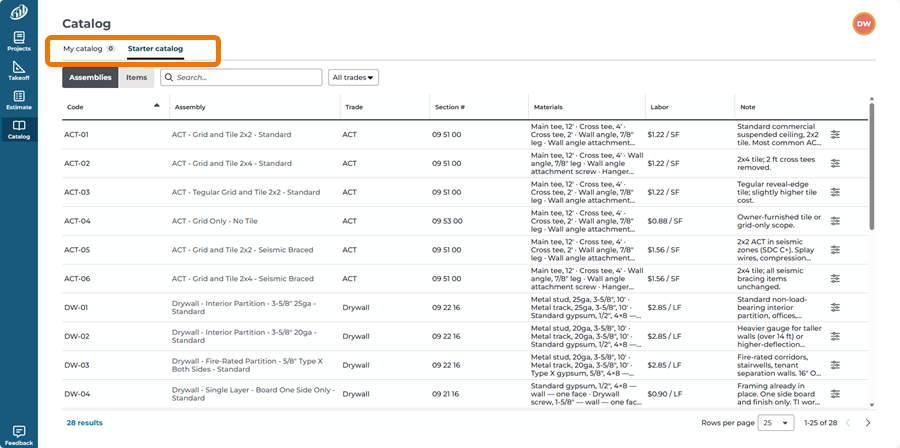Sort by the Assembly column header
900x448 pixels.
click(190, 107)
